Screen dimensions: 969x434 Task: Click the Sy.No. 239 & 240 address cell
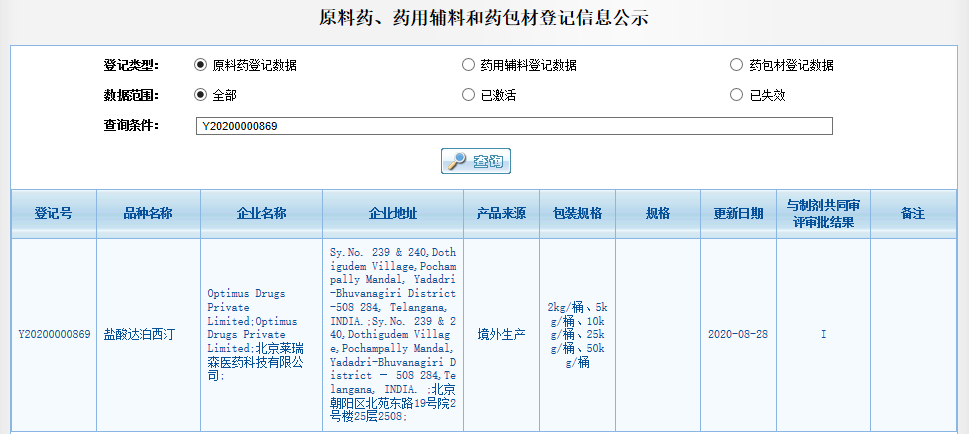point(393,334)
